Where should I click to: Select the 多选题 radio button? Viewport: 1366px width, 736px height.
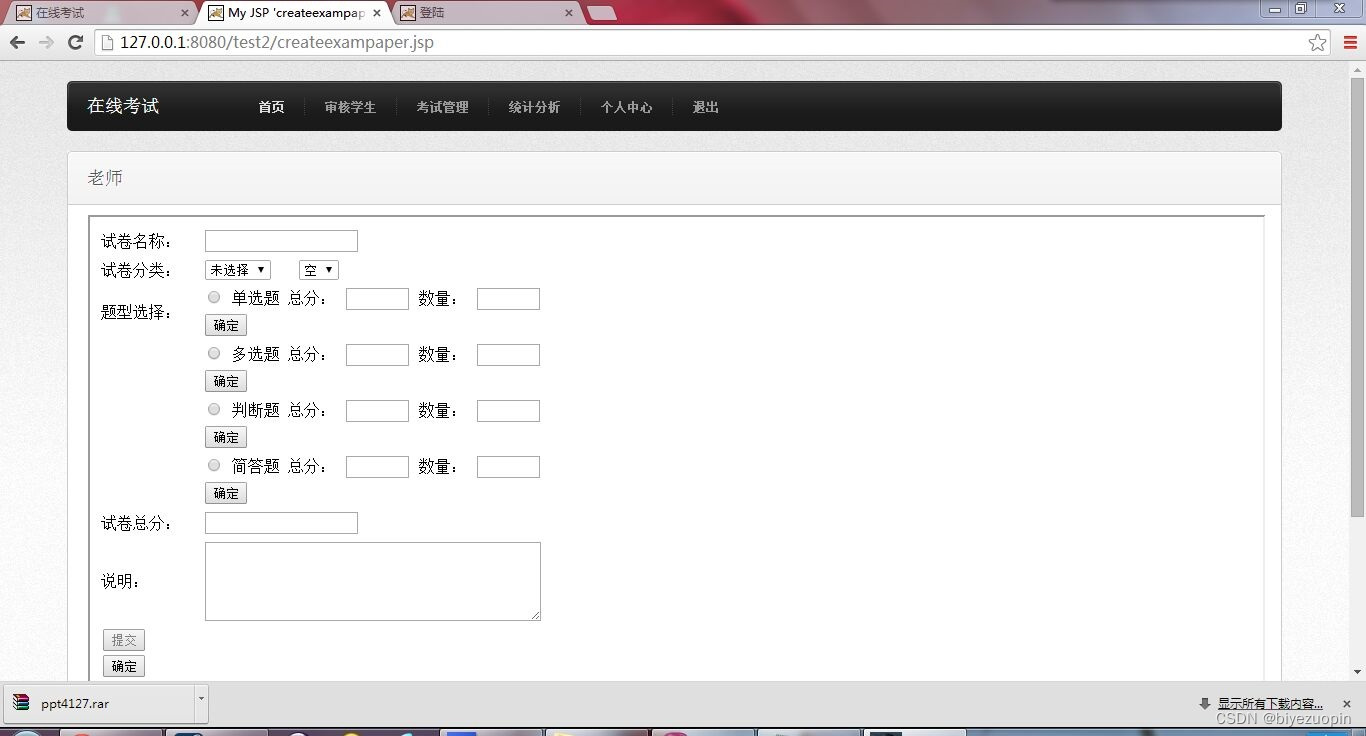[213, 352]
